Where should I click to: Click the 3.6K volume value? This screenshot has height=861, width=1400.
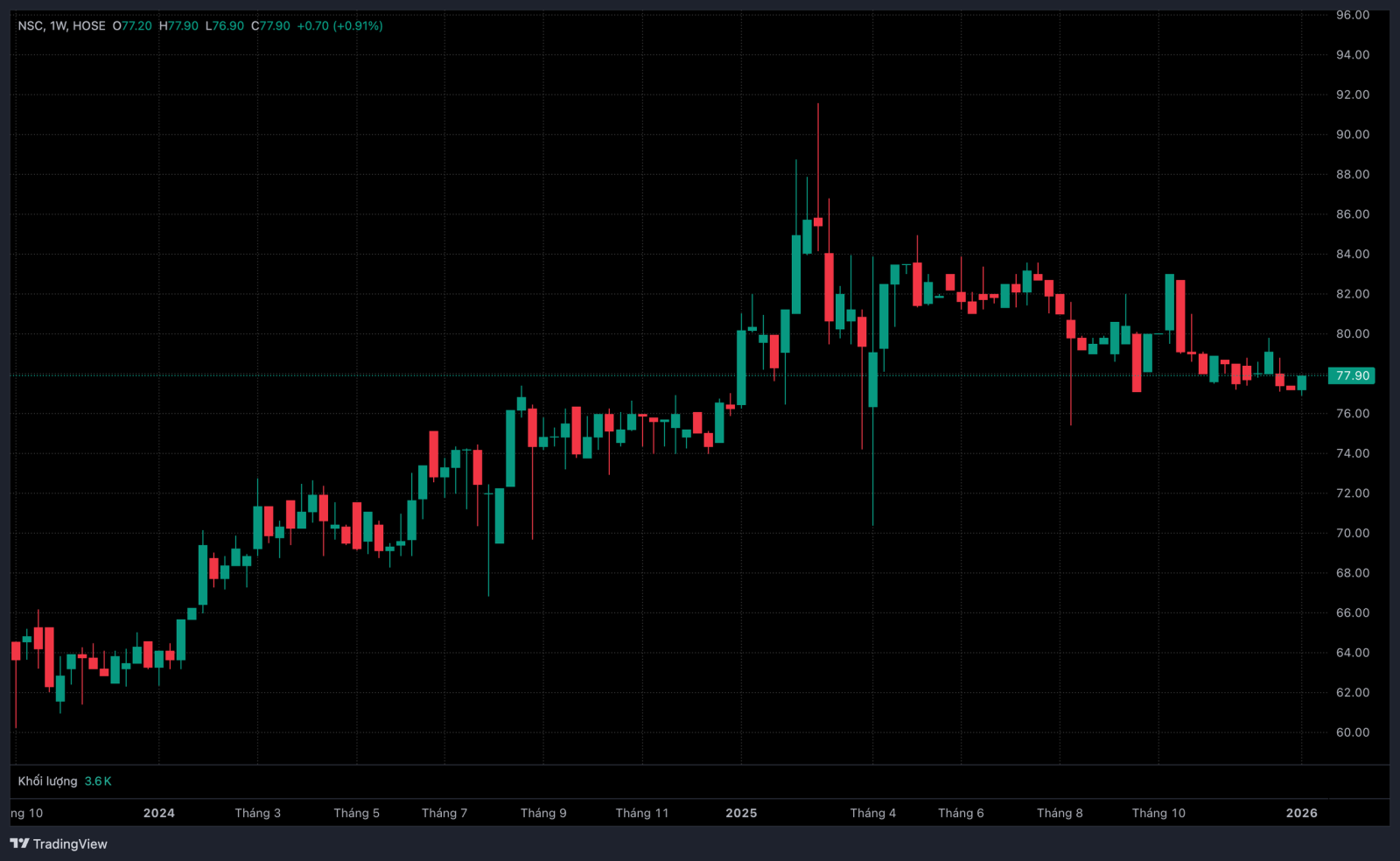click(x=98, y=781)
